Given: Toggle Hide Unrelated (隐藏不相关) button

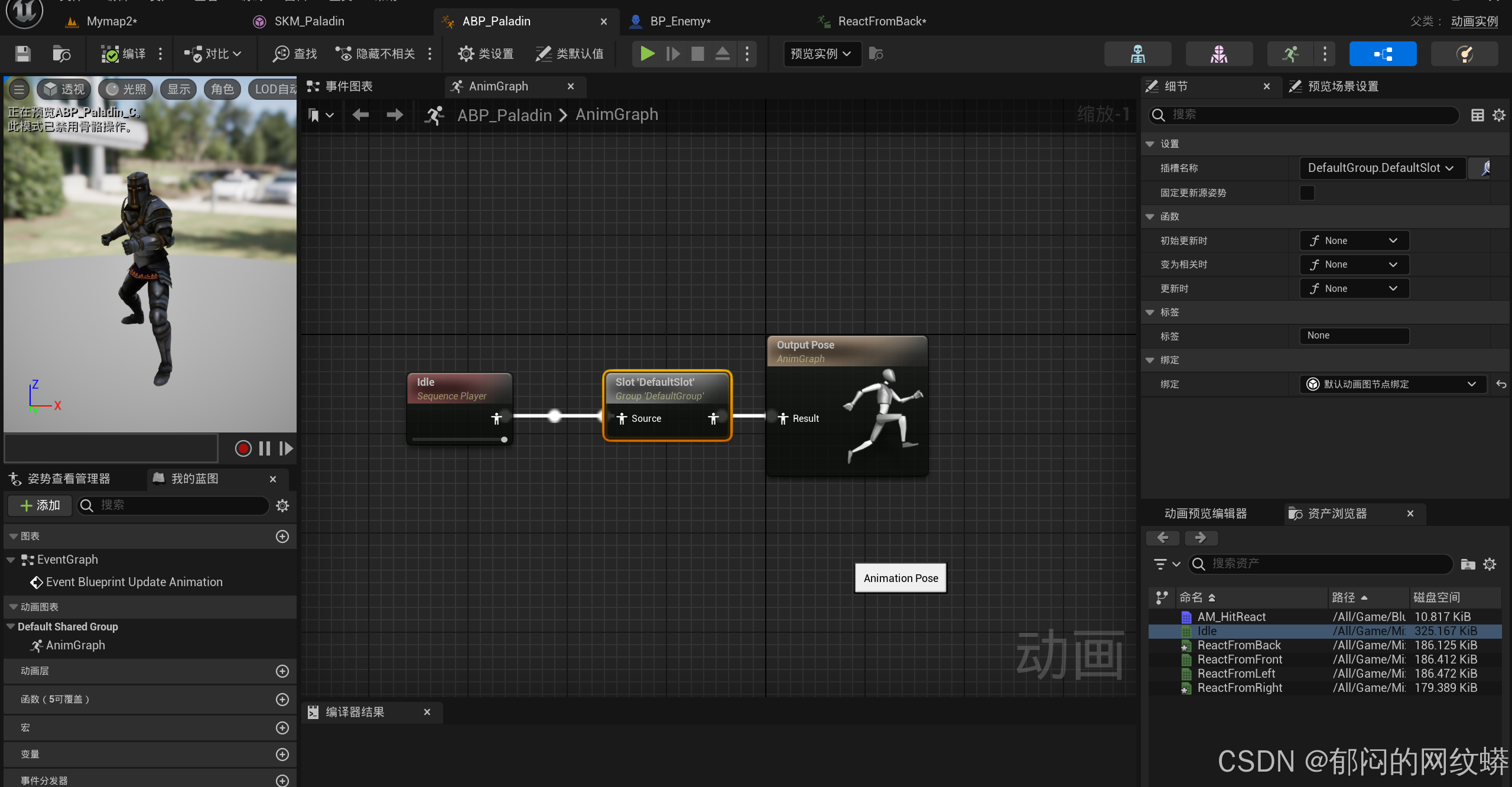Looking at the screenshot, I should tap(375, 54).
